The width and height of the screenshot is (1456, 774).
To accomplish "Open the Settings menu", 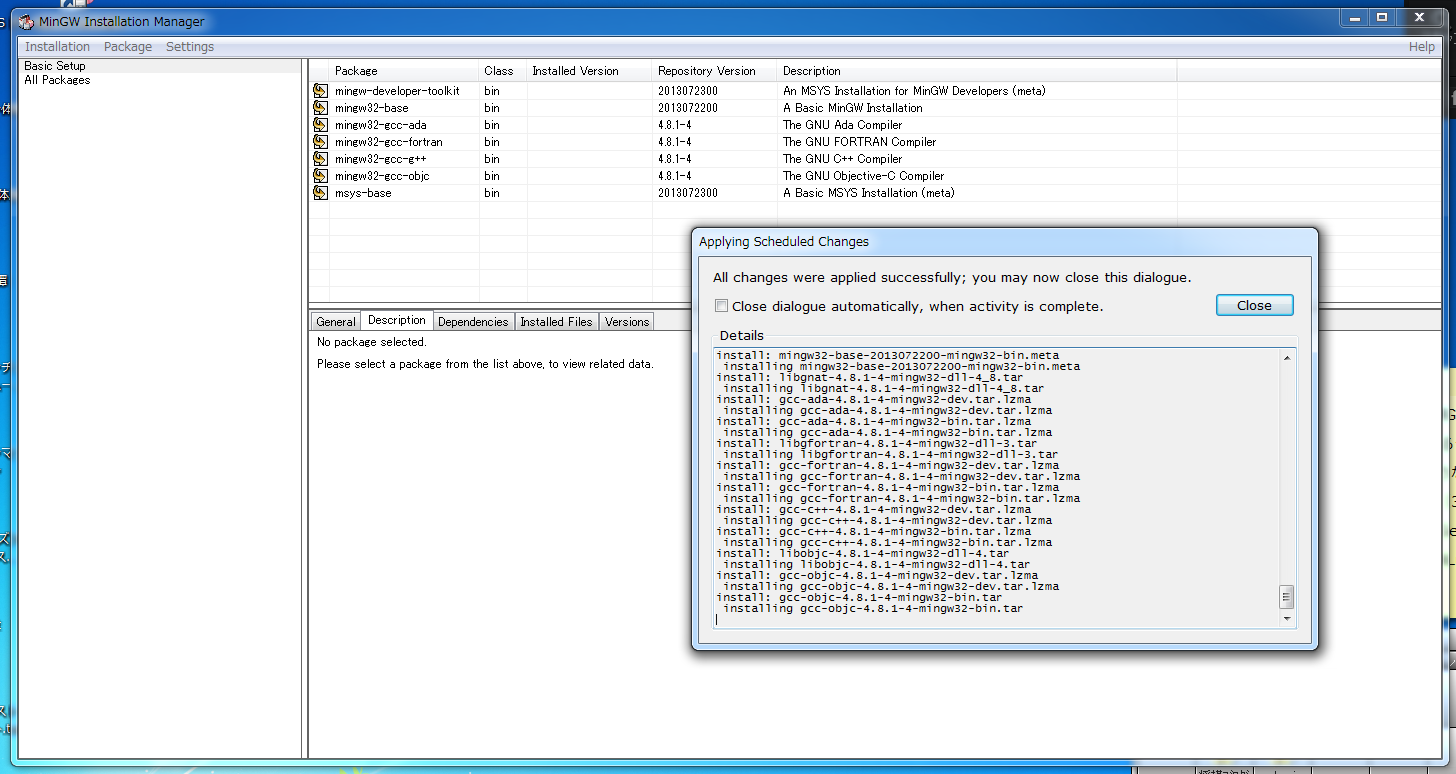I will click(x=190, y=47).
